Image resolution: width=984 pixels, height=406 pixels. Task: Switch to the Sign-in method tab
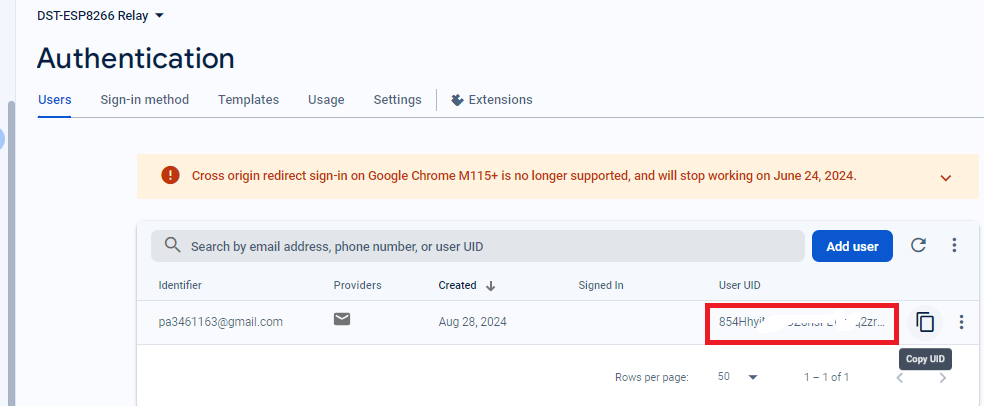[x=144, y=100]
